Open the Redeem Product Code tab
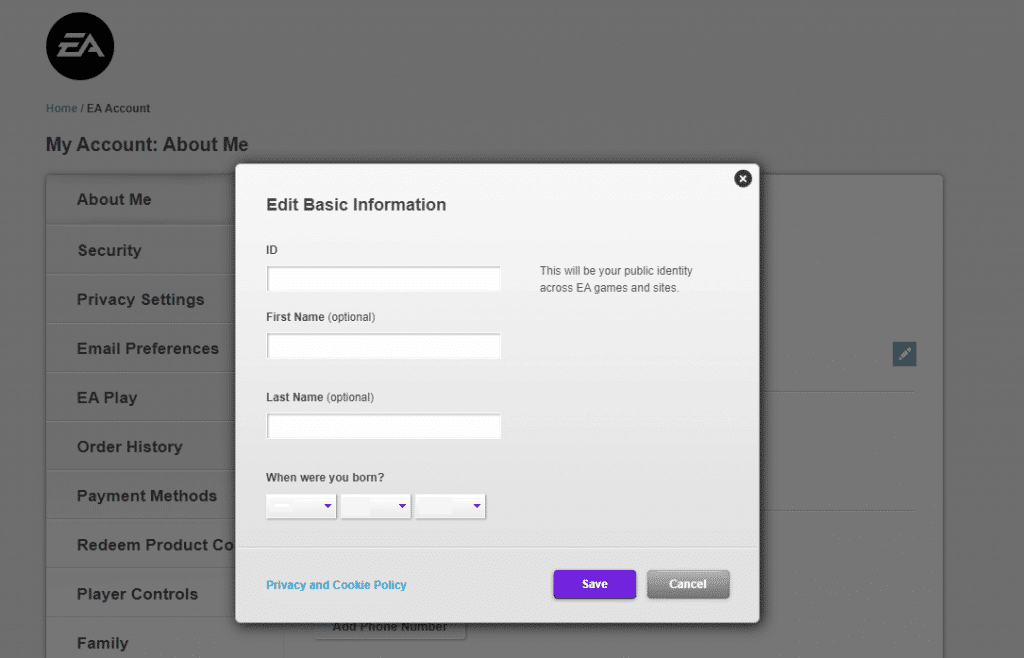The width and height of the screenshot is (1024, 658). 140,544
